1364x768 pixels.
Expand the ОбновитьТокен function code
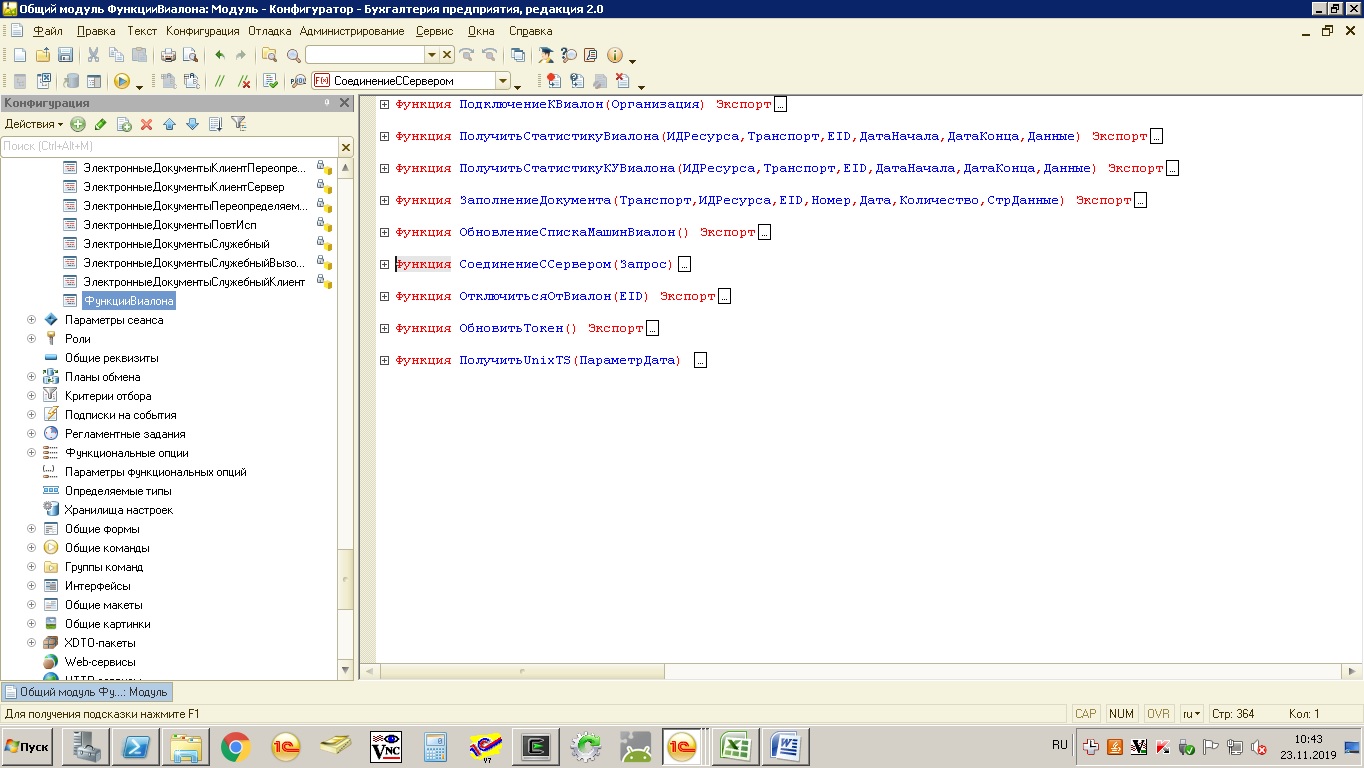coord(385,328)
